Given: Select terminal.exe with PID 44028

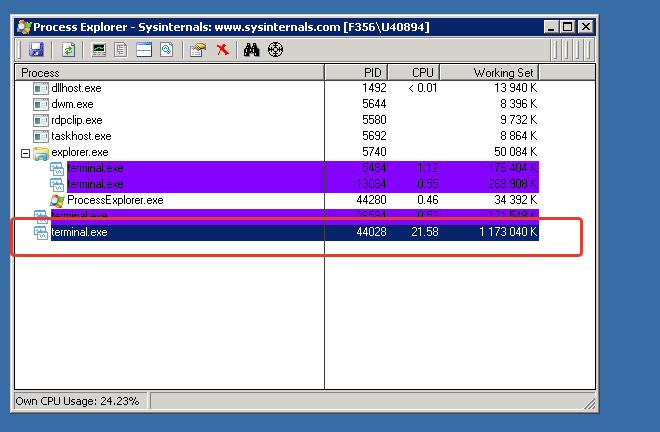Looking at the screenshot, I should pos(286,232).
